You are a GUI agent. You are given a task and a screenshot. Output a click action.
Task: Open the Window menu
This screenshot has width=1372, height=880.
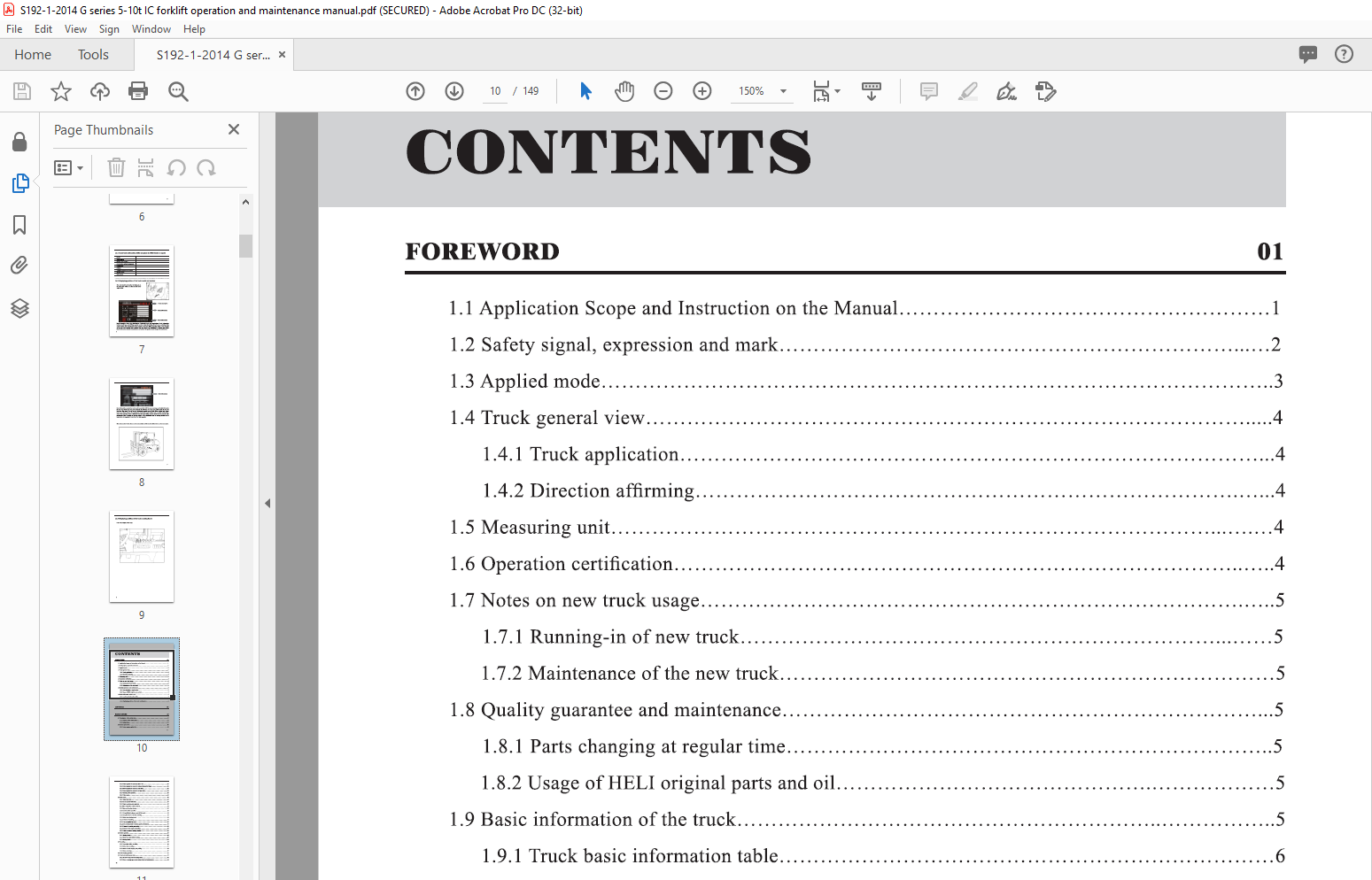click(x=151, y=29)
